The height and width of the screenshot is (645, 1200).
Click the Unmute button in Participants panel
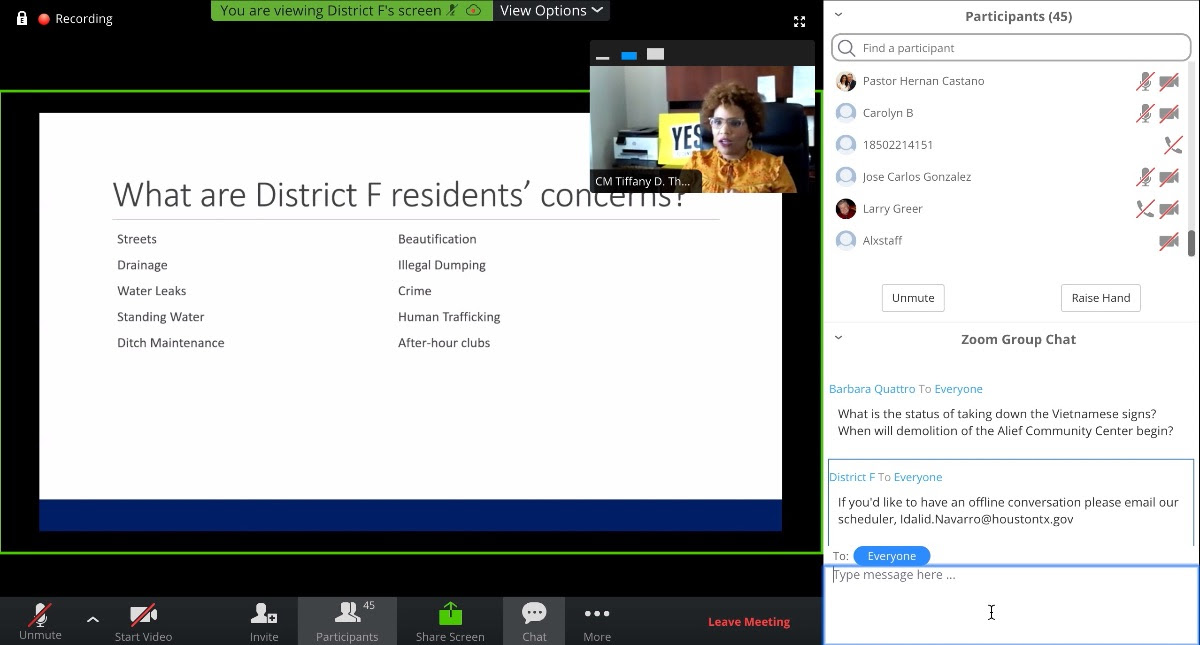(x=913, y=298)
